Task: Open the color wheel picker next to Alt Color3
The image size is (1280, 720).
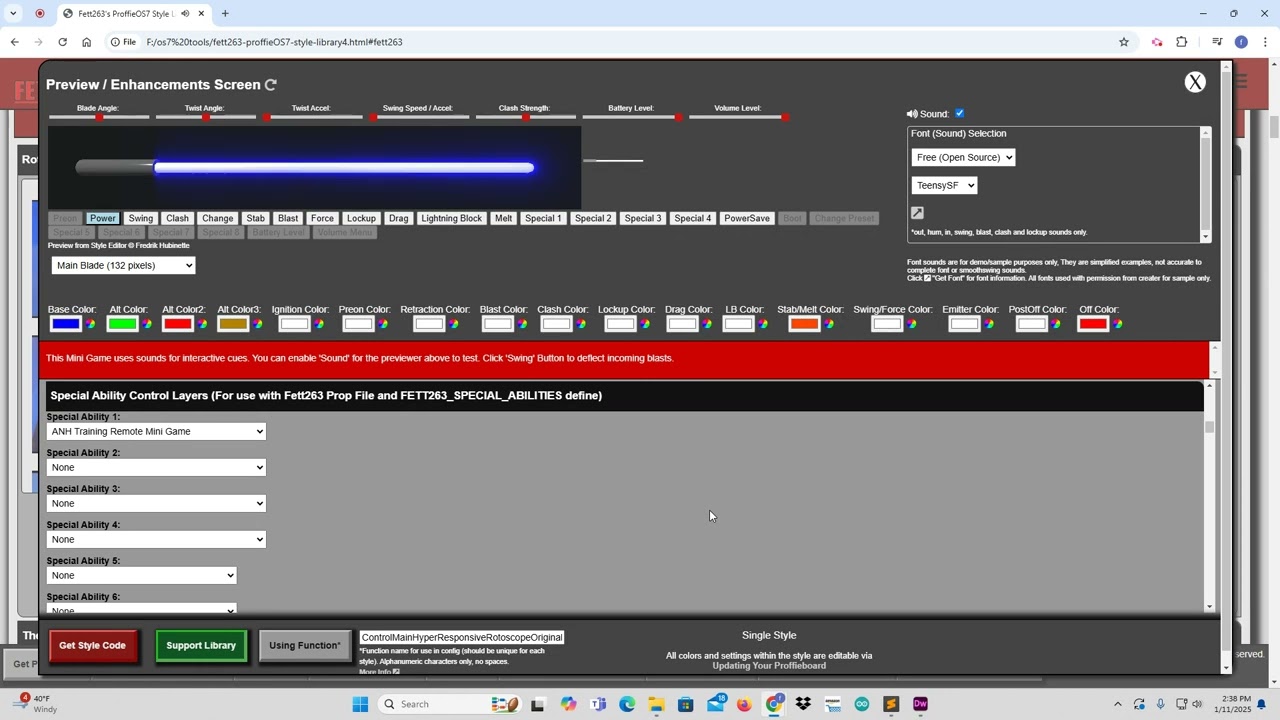Action: click(258, 324)
